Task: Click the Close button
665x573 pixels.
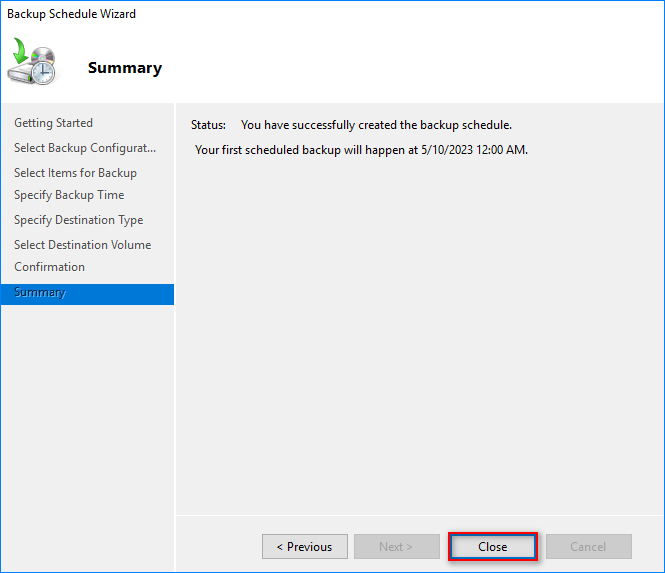Action: coord(493,546)
